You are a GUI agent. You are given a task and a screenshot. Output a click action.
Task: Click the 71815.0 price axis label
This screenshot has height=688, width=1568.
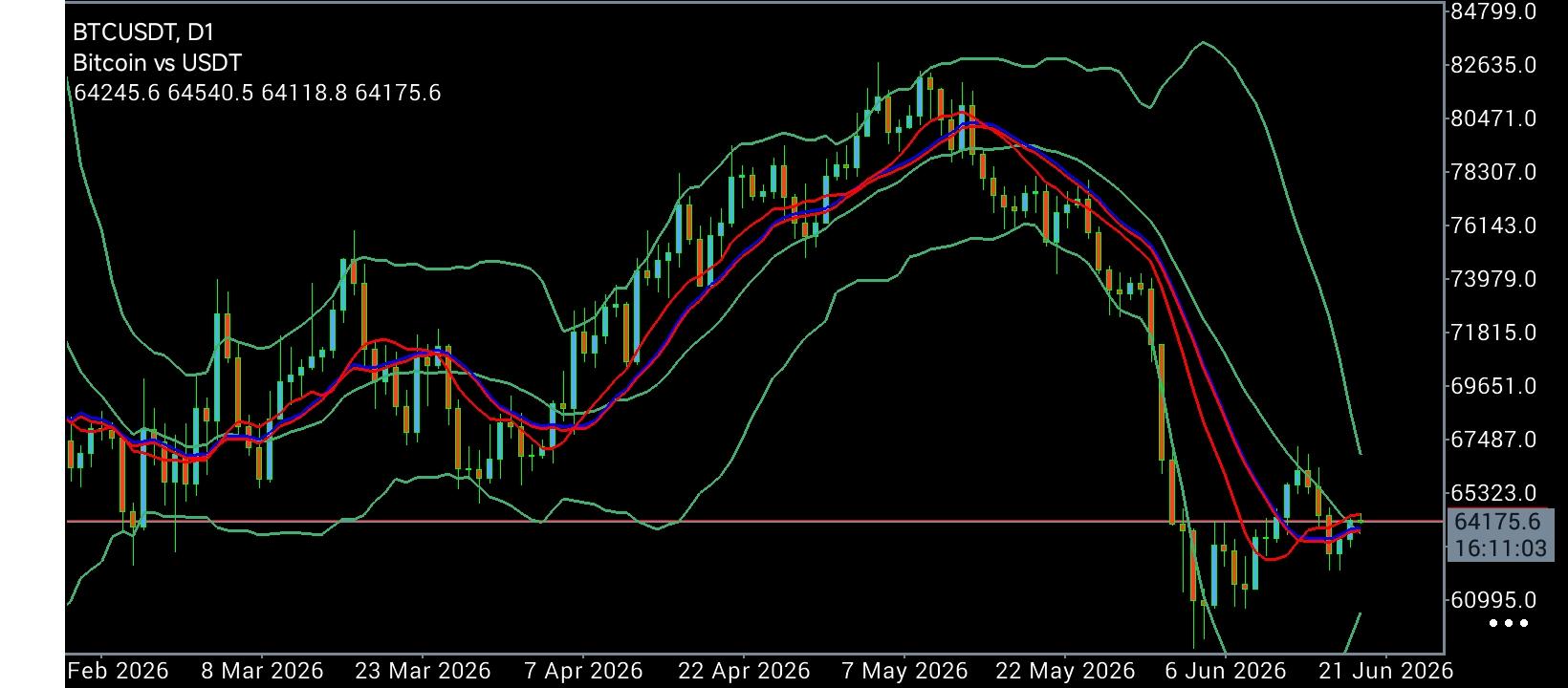(x=1493, y=333)
